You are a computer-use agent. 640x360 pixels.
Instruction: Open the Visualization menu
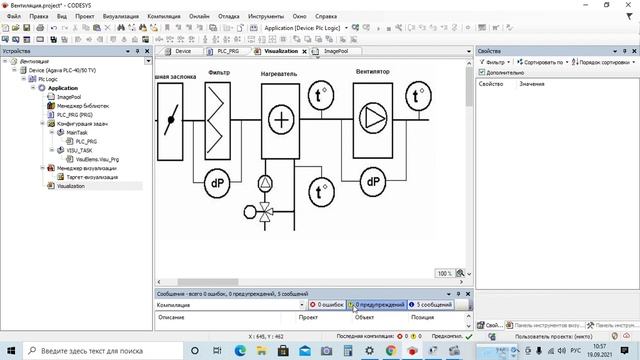[x=120, y=16]
